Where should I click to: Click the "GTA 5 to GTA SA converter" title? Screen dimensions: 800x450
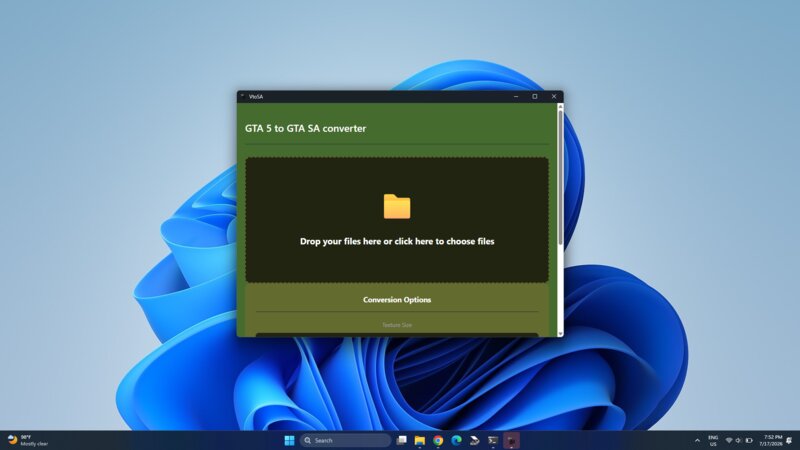[x=305, y=129]
